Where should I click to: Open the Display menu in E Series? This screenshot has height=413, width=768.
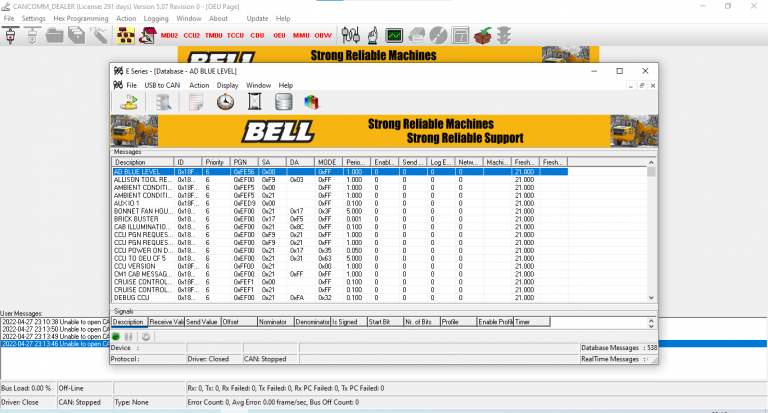pyautogui.click(x=227, y=86)
